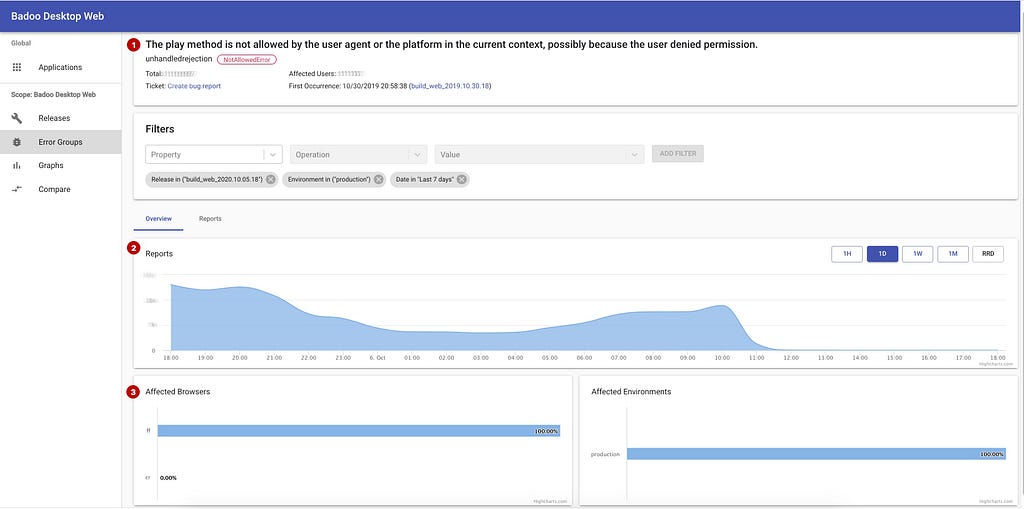Open Compare in the sidebar
This screenshot has width=1024, height=509.
tap(60, 189)
